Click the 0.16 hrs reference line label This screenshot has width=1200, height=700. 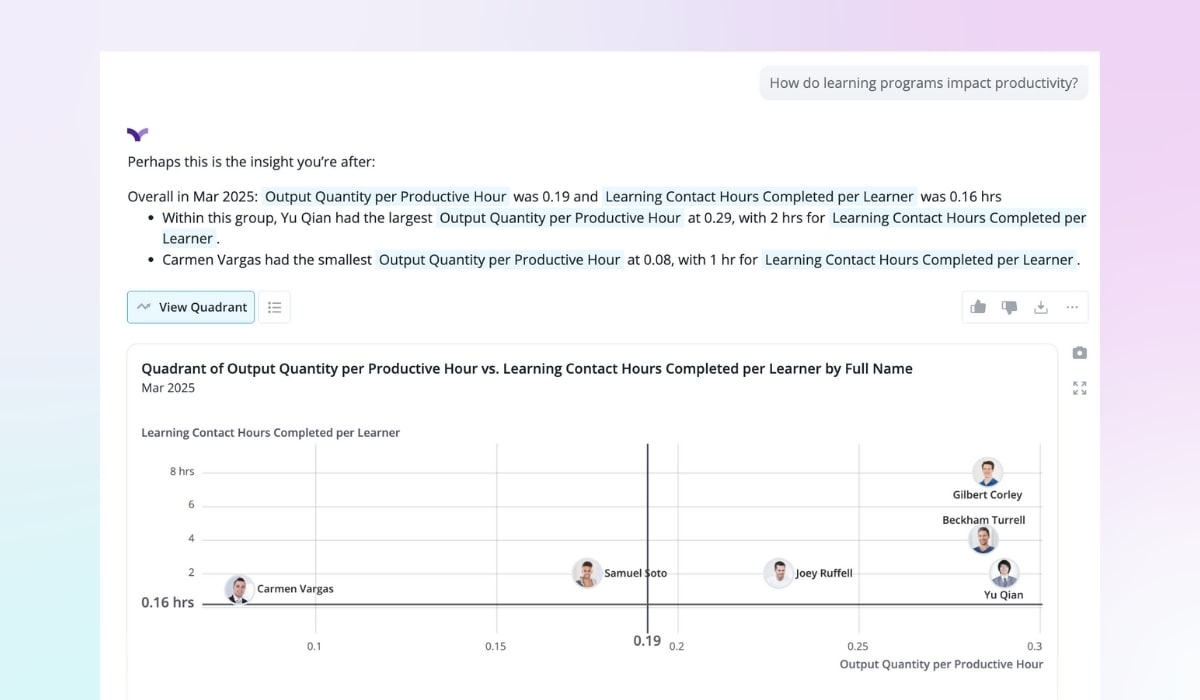pyautogui.click(x=168, y=603)
